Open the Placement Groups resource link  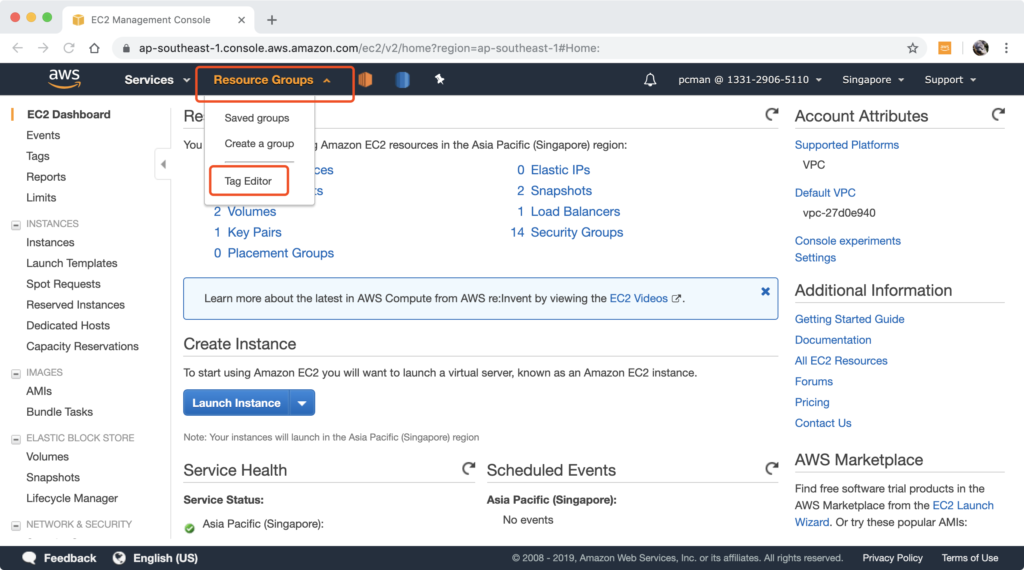[x=280, y=253]
